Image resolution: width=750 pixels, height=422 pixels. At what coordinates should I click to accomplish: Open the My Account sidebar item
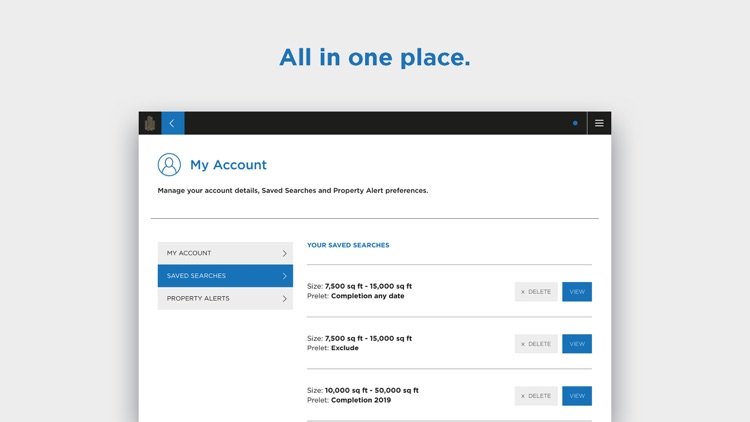[225, 253]
